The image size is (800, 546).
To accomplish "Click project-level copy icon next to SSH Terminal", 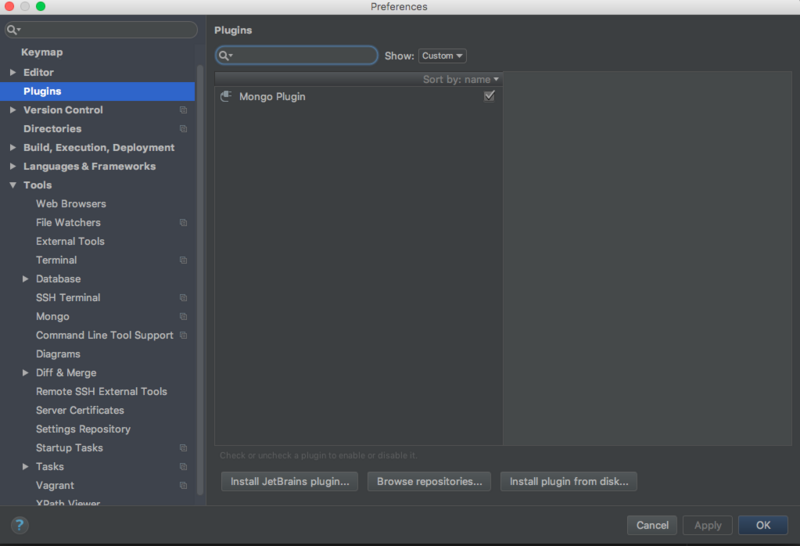I will [183, 297].
